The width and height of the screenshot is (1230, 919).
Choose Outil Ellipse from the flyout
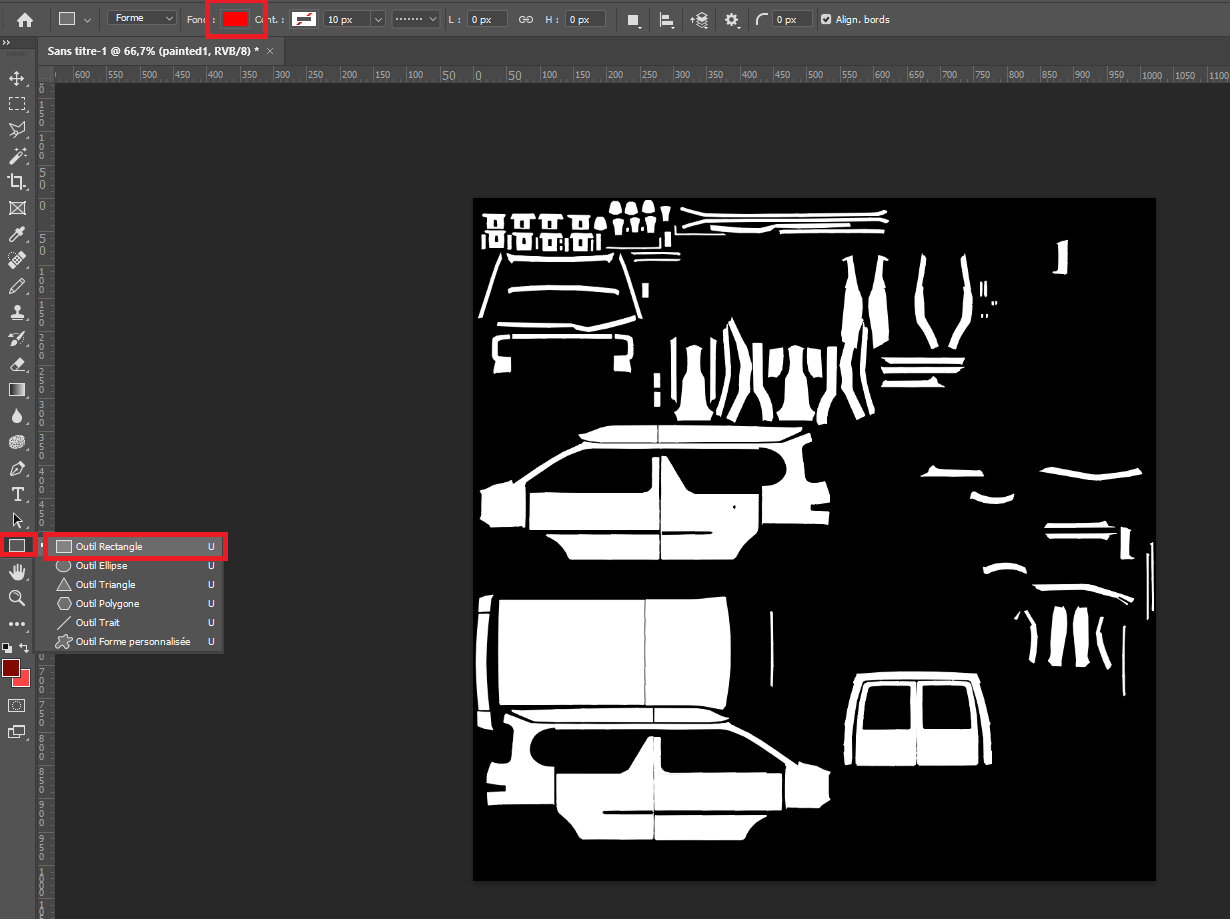101,566
